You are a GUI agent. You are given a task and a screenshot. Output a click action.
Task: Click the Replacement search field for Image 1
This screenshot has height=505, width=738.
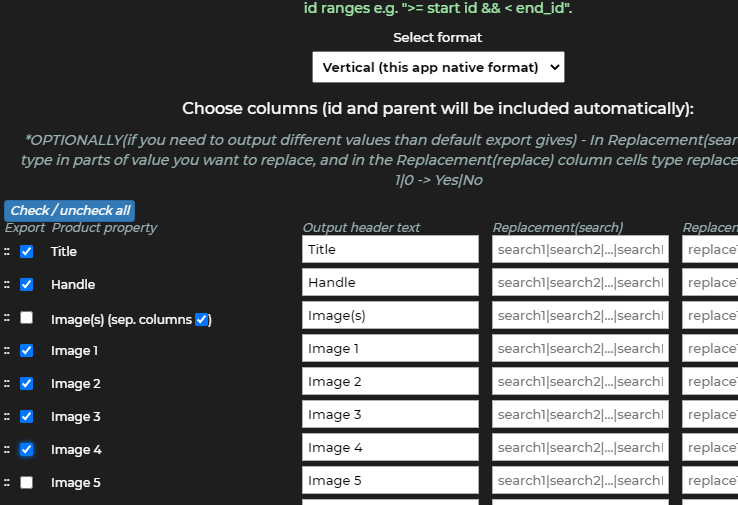point(580,348)
